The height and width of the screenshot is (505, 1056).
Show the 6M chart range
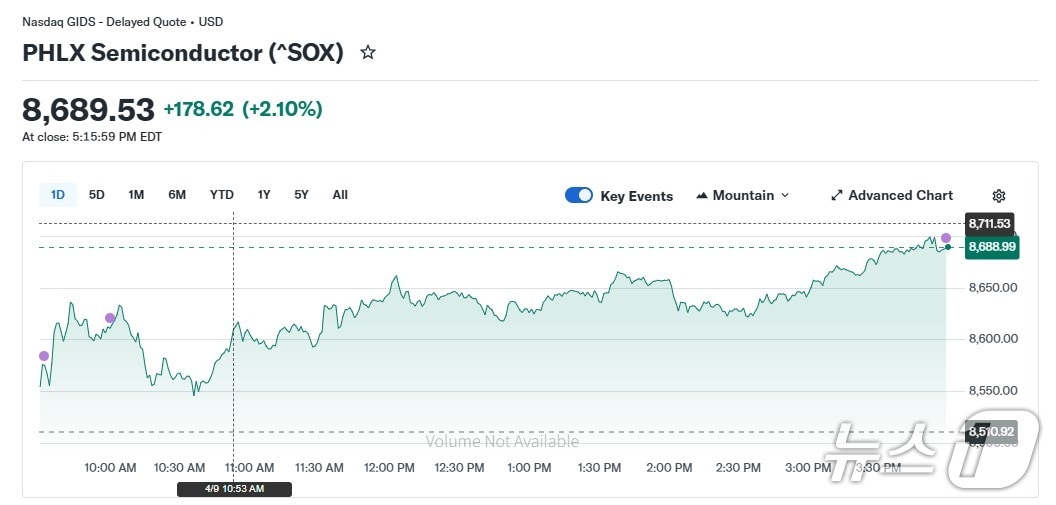177,195
